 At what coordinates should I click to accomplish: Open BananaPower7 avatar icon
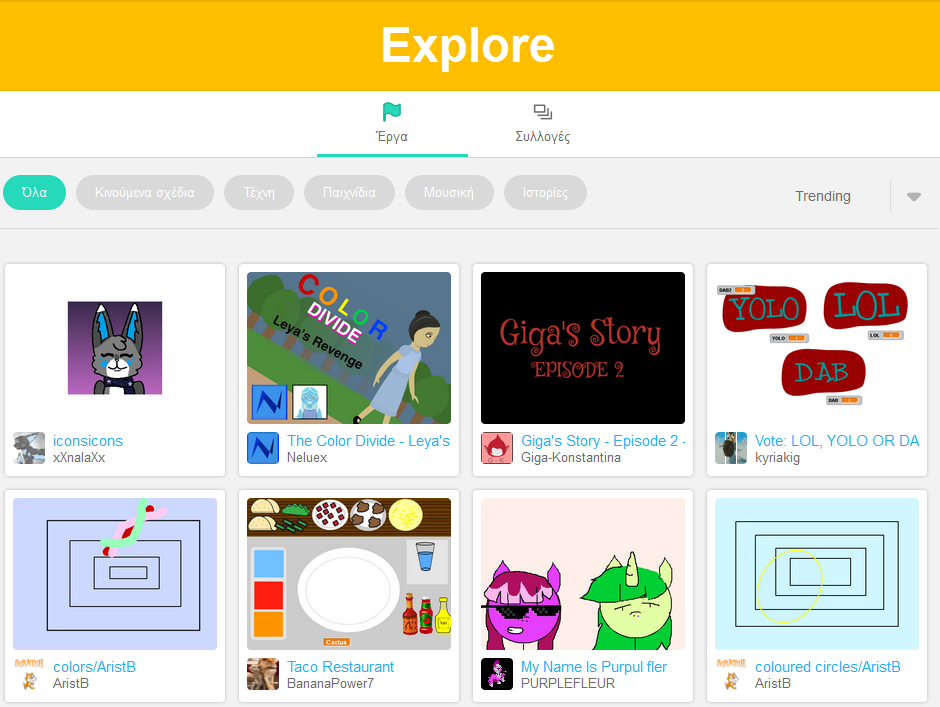tap(263, 674)
